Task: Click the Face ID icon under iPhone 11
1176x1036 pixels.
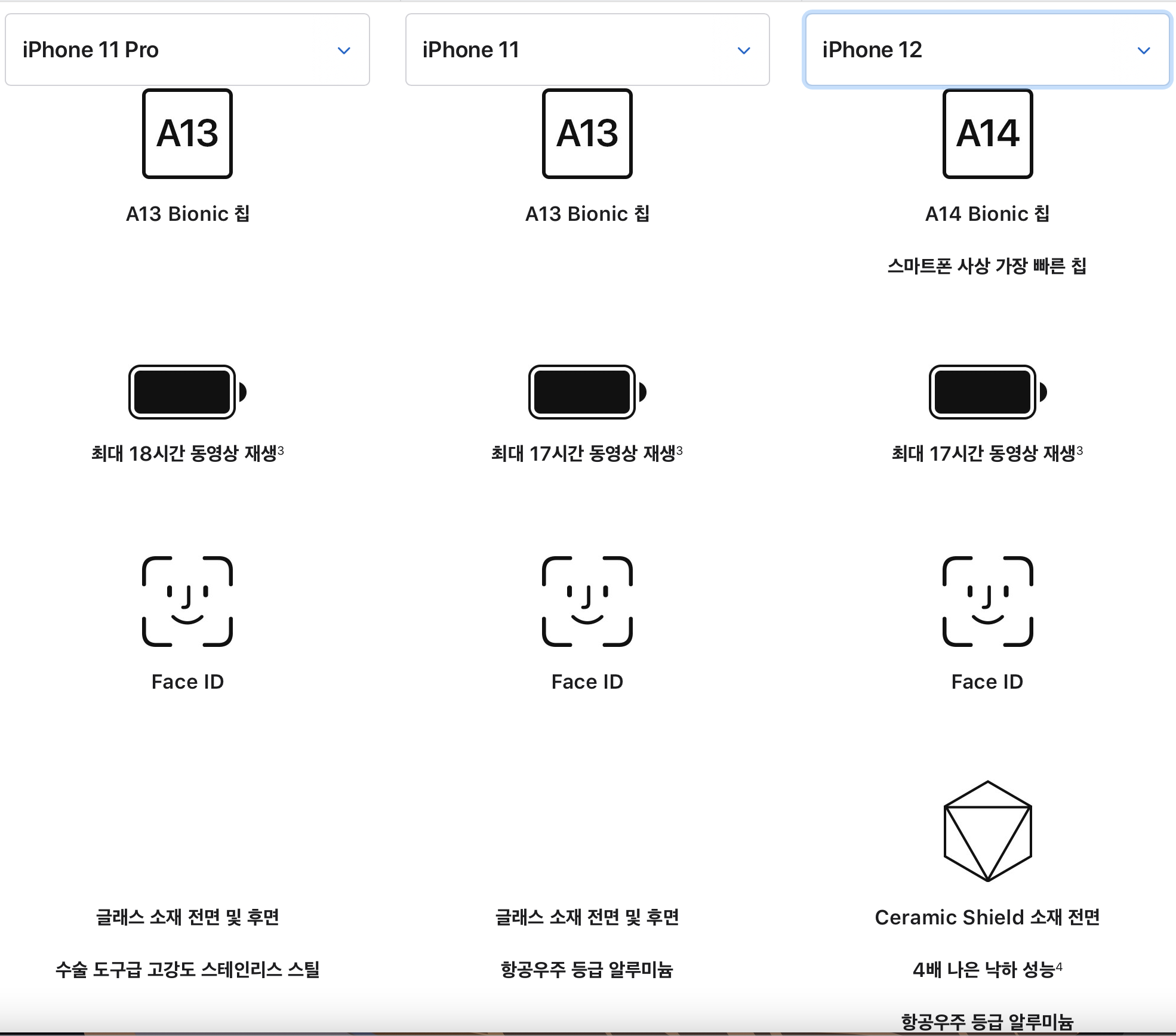Action: pos(587,602)
